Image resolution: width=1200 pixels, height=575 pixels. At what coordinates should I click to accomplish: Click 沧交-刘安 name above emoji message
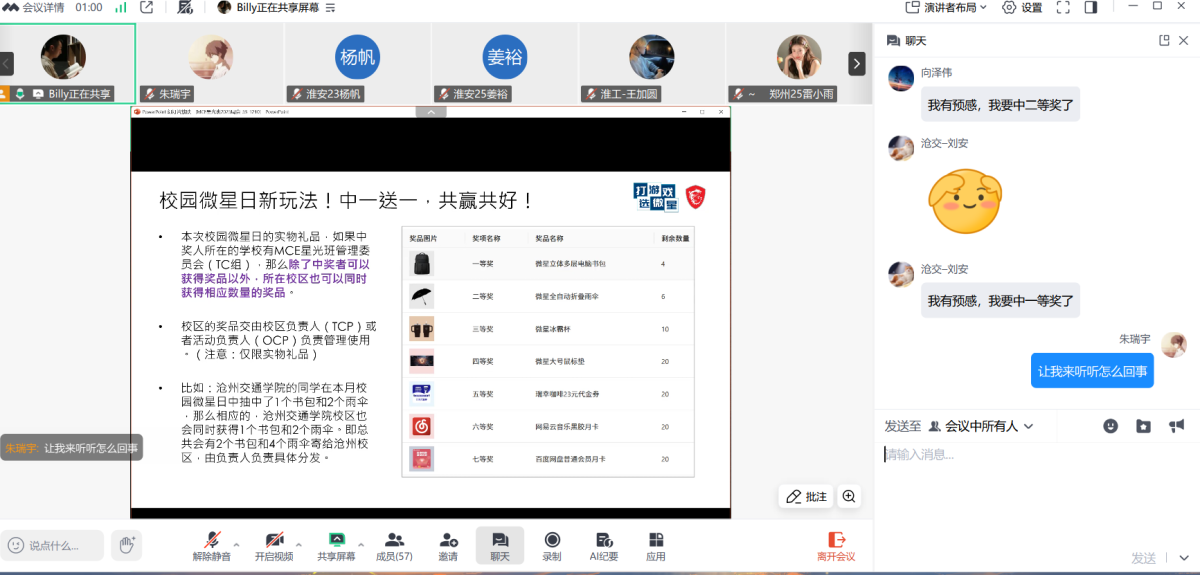tap(944, 143)
